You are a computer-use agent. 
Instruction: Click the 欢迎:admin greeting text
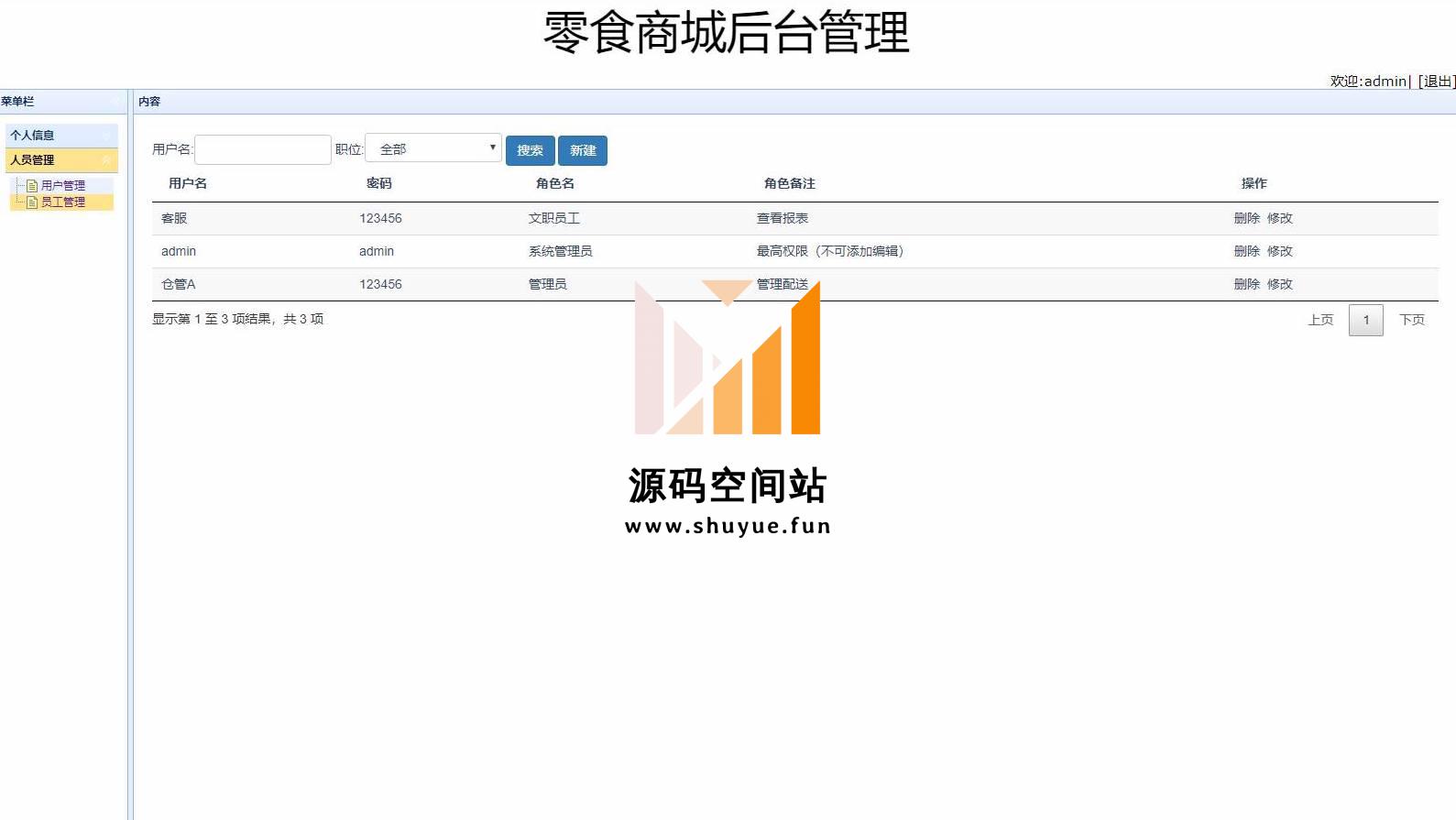[x=1369, y=81]
